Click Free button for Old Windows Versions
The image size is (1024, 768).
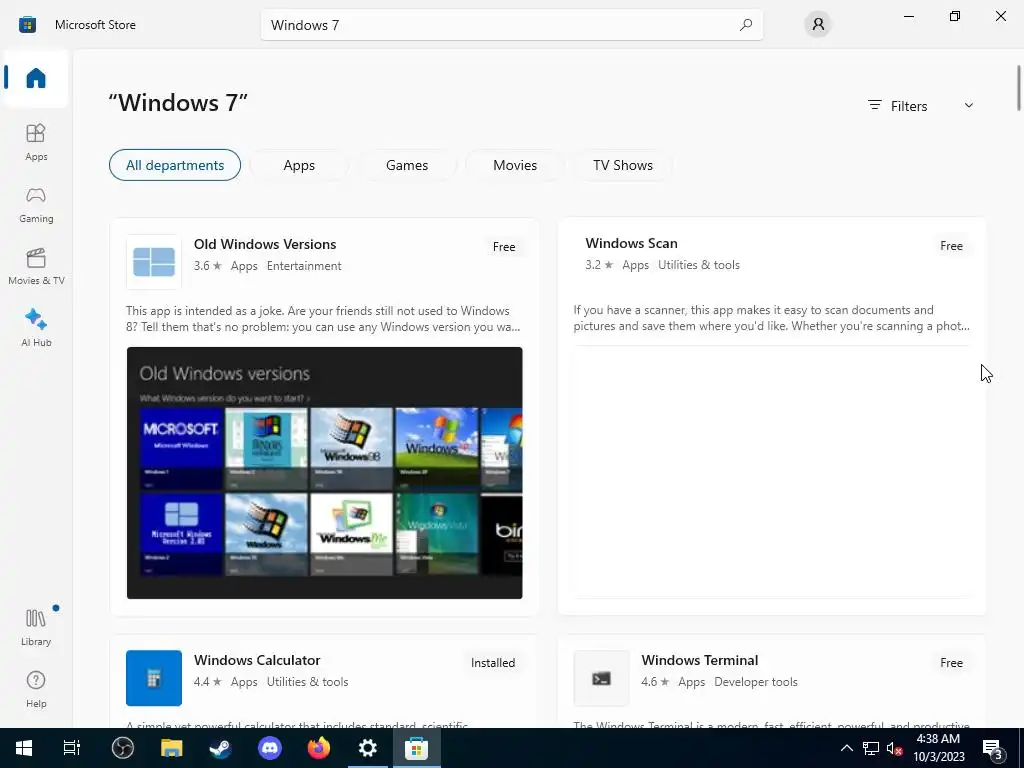pos(504,247)
